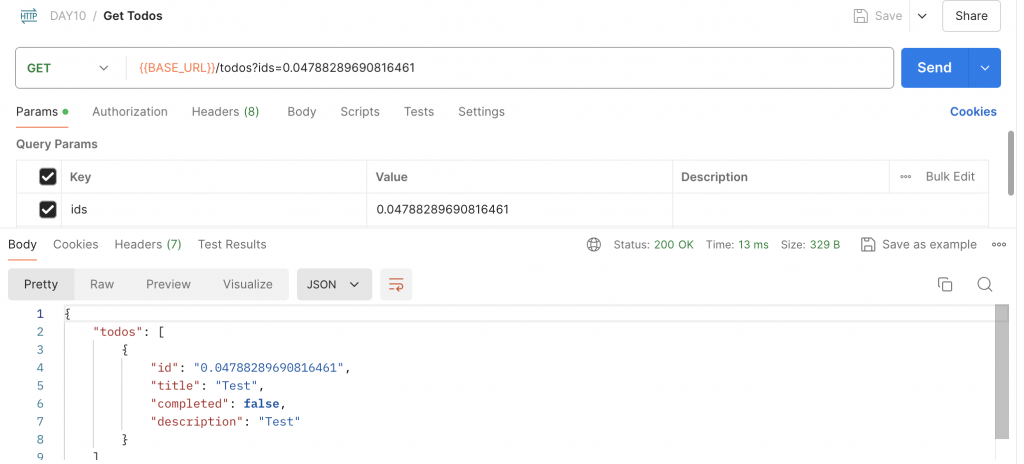Open the response Cookies tab
The height and width of the screenshot is (464, 1024).
[x=76, y=244]
